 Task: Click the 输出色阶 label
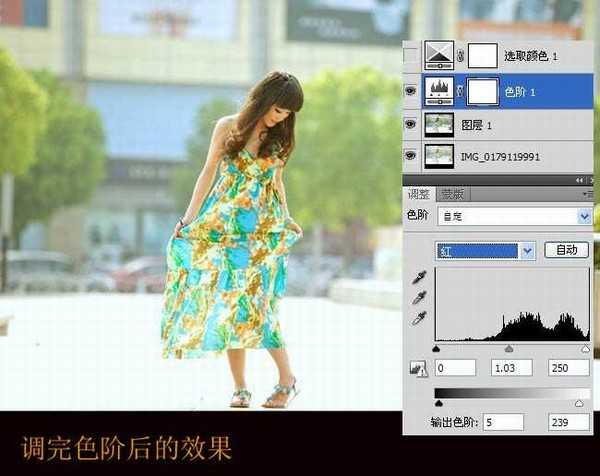click(x=454, y=422)
